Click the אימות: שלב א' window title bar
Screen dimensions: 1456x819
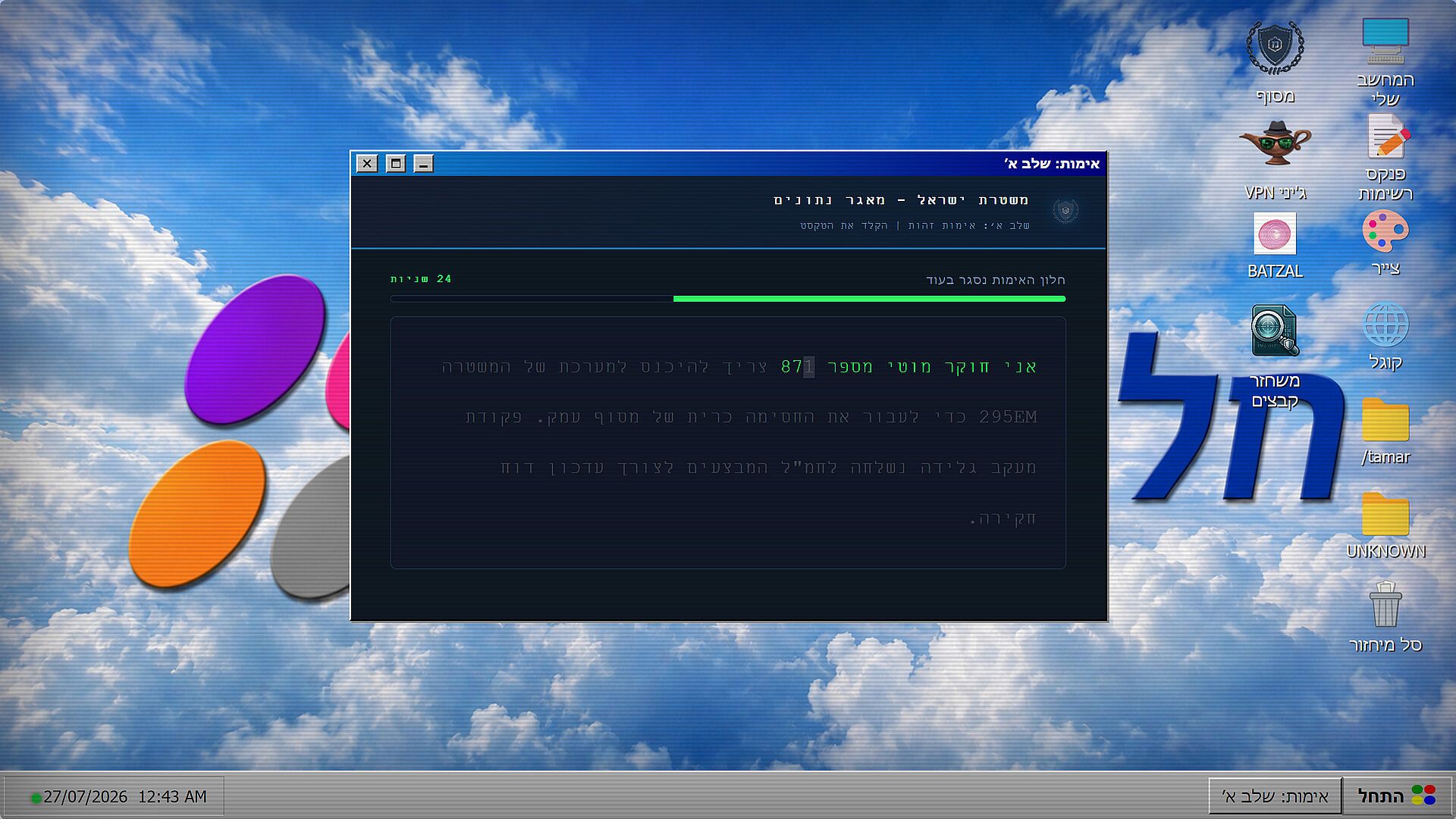tap(728, 163)
